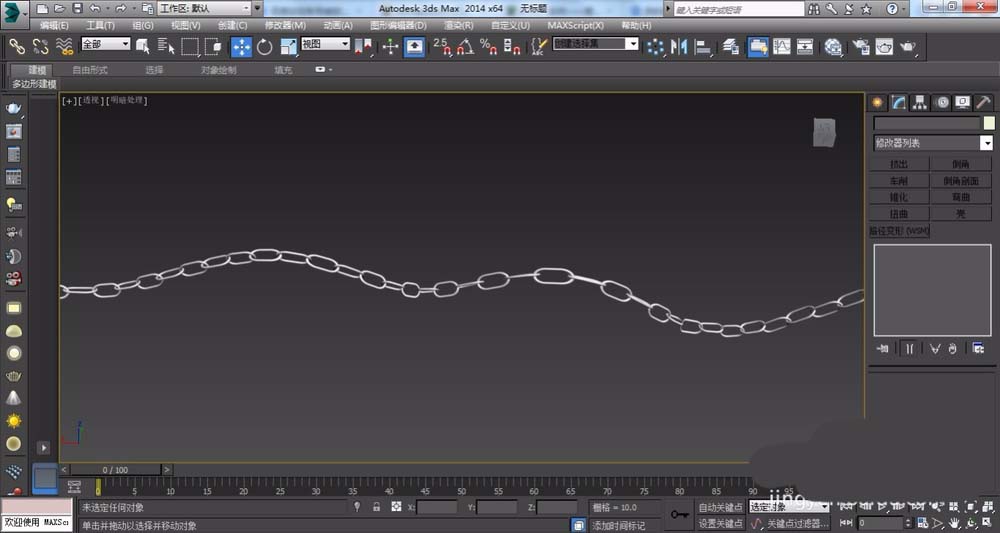Activate the Select and Scale tool
The height and width of the screenshot is (533, 1000).
288,47
